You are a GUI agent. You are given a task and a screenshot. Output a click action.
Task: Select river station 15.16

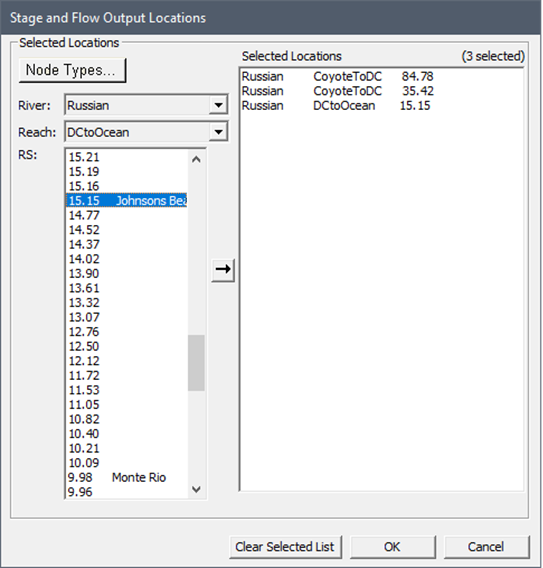click(127, 186)
